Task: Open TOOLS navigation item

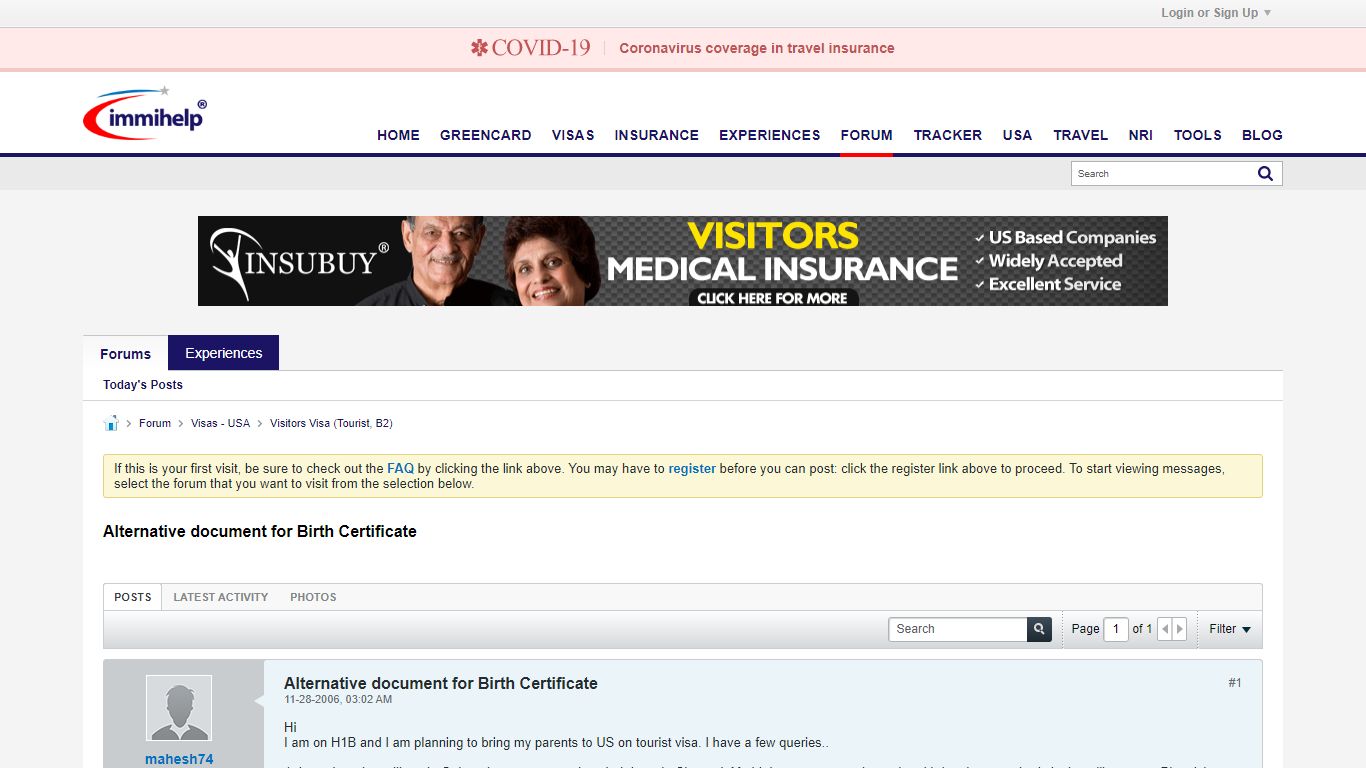Action: [x=1198, y=135]
